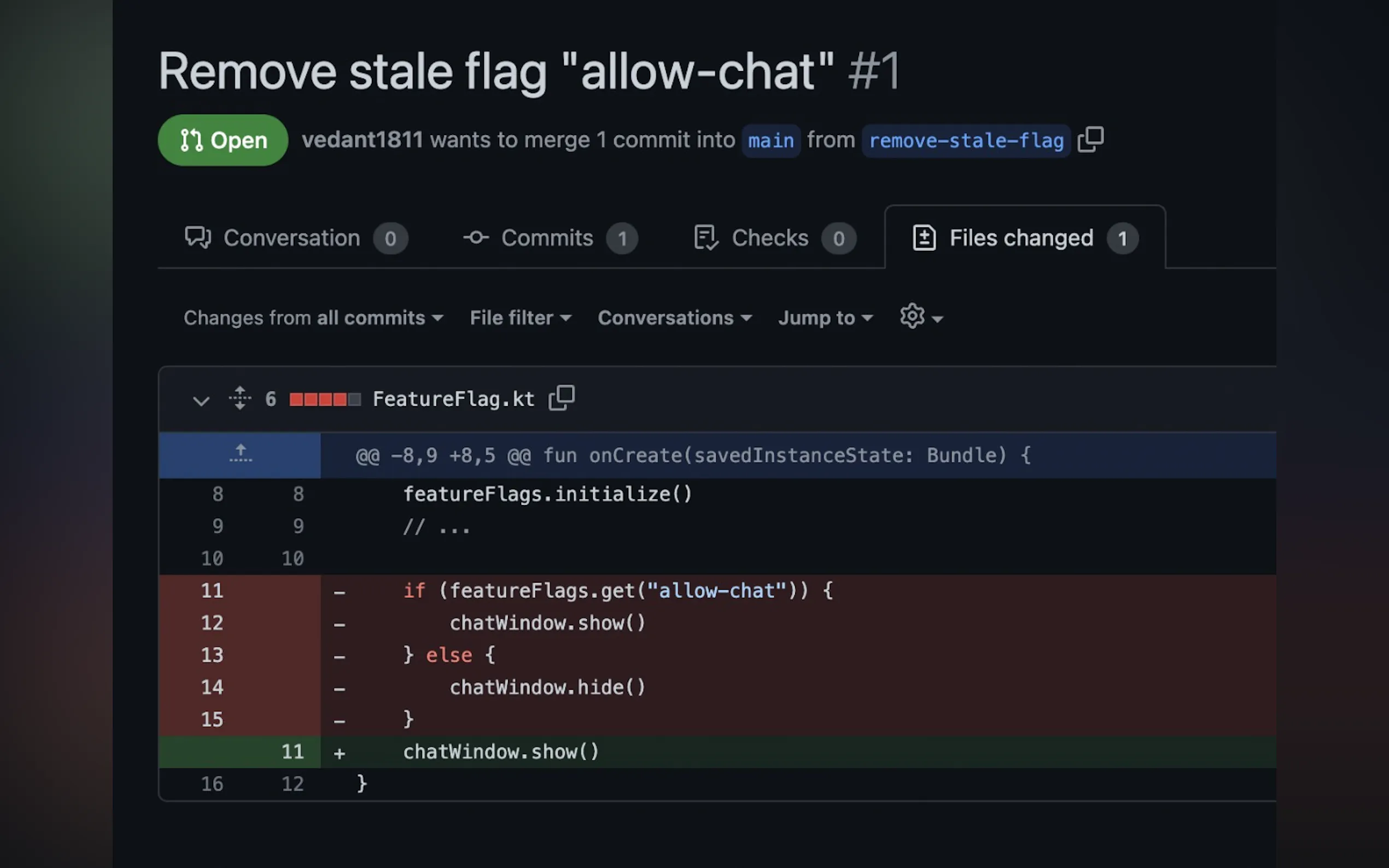The image size is (1389, 868).
Task: Expand the Conversations dropdown
Action: point(675,318)
